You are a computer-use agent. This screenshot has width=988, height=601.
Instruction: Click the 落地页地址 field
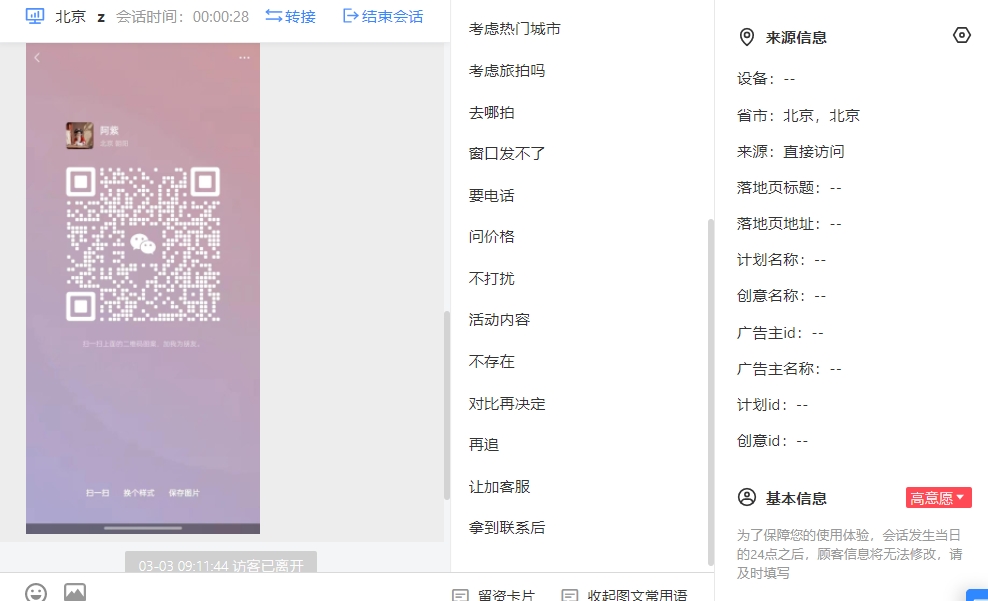point(789,224)
